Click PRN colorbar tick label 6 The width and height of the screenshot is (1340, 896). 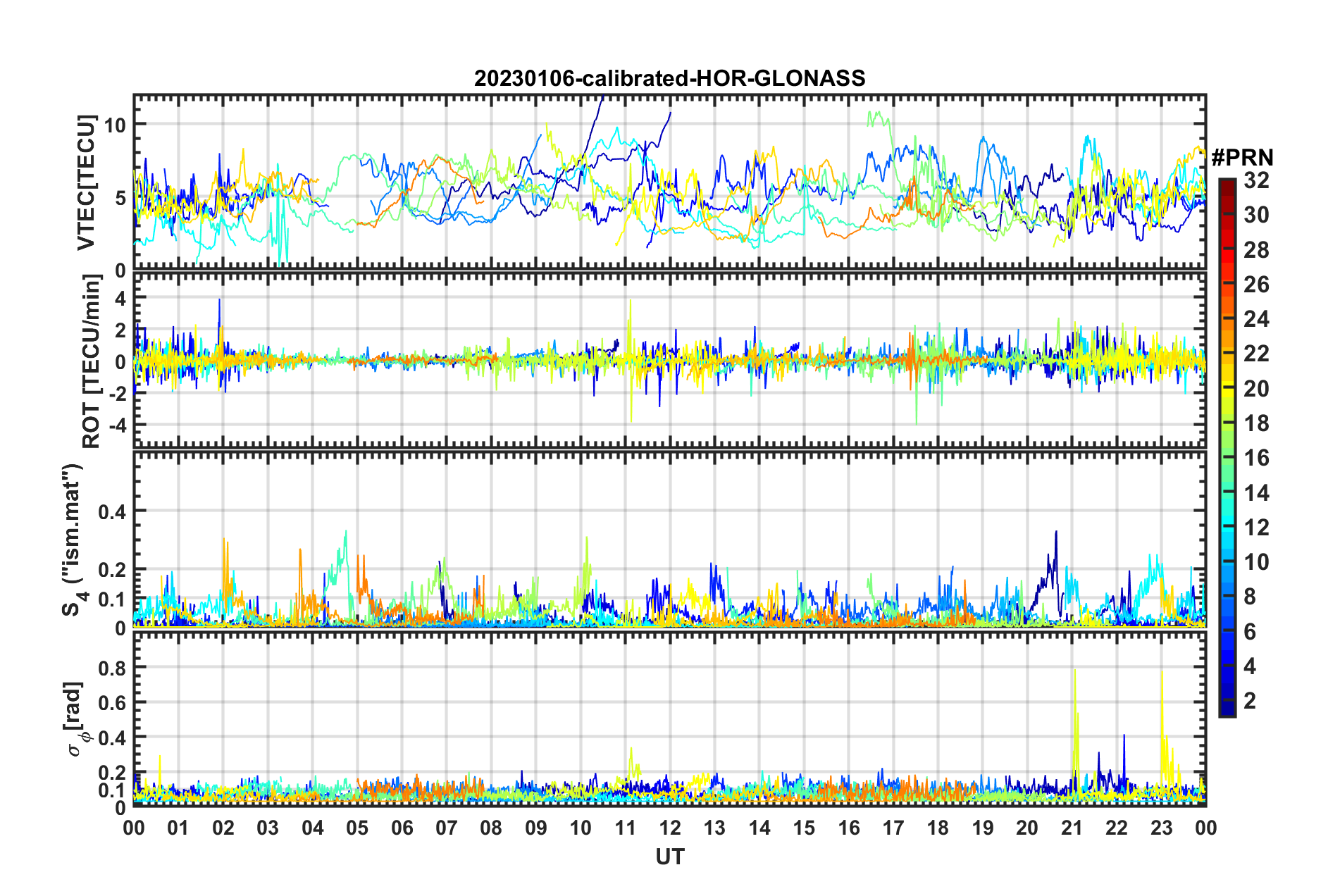1250,632
